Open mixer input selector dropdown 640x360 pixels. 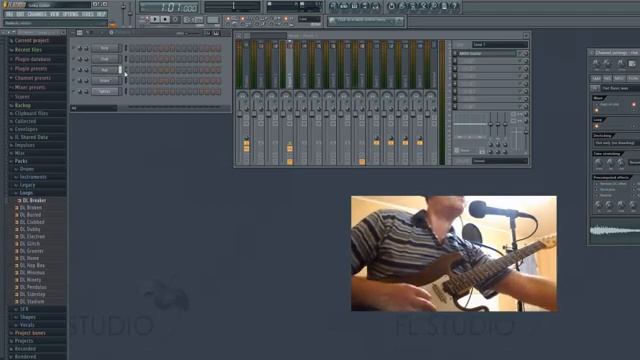click(500, 44)
